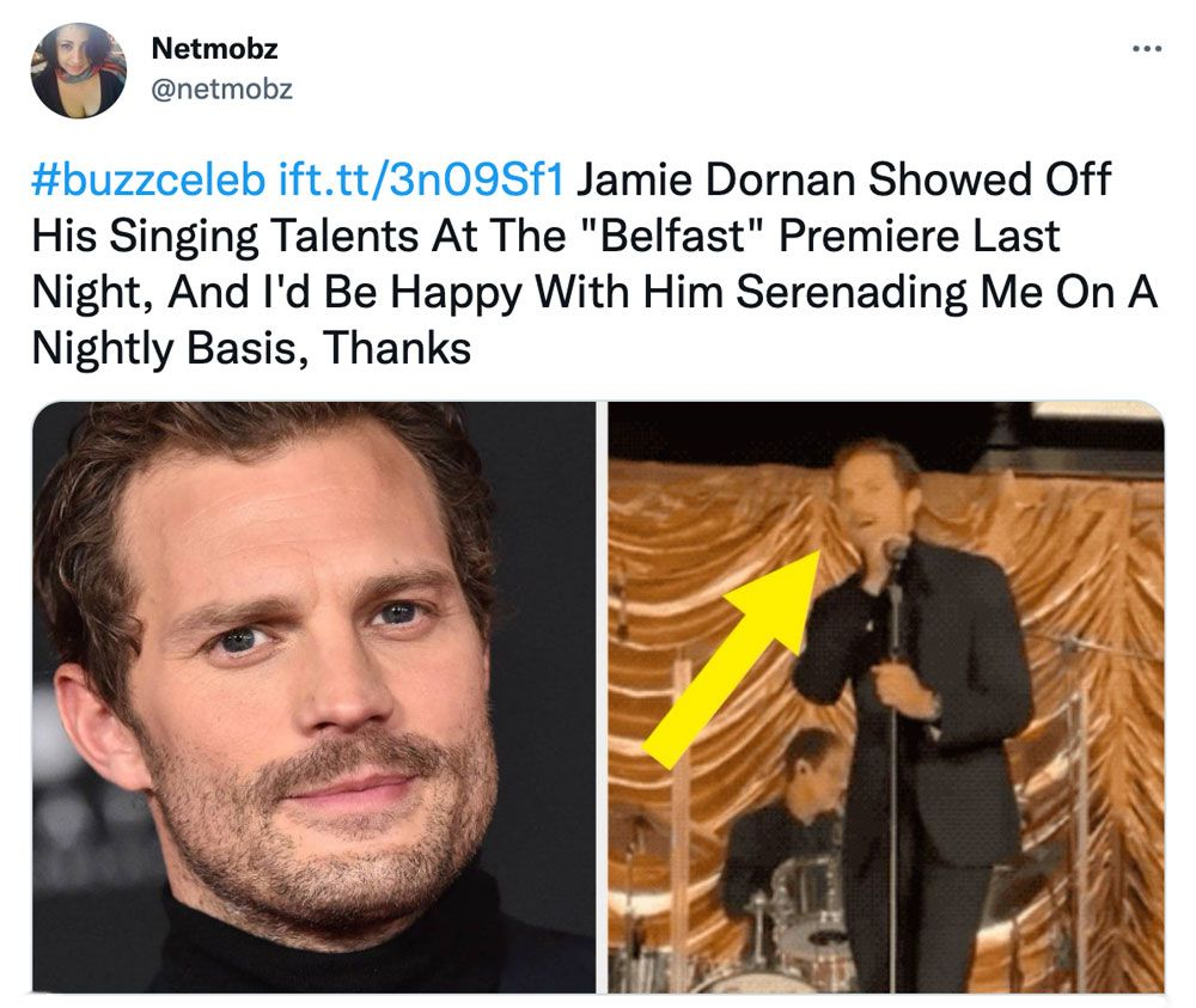Click the word "Belfast" in the tweet text

tap(672, 235)
